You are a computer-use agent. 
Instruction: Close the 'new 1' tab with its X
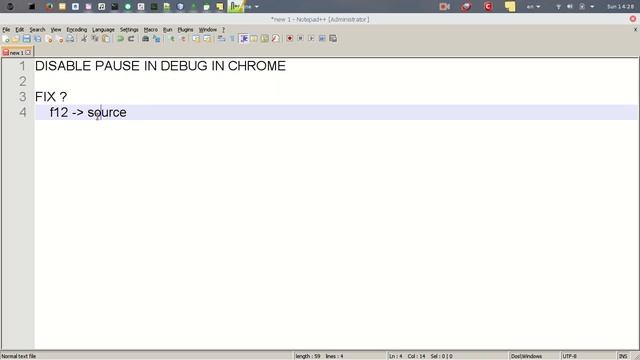tap(28, 52)
